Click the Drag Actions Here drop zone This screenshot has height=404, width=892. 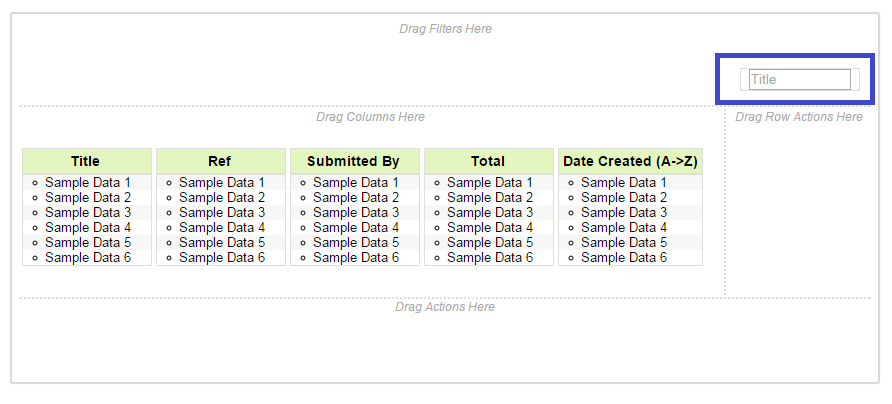pos(445,307)
